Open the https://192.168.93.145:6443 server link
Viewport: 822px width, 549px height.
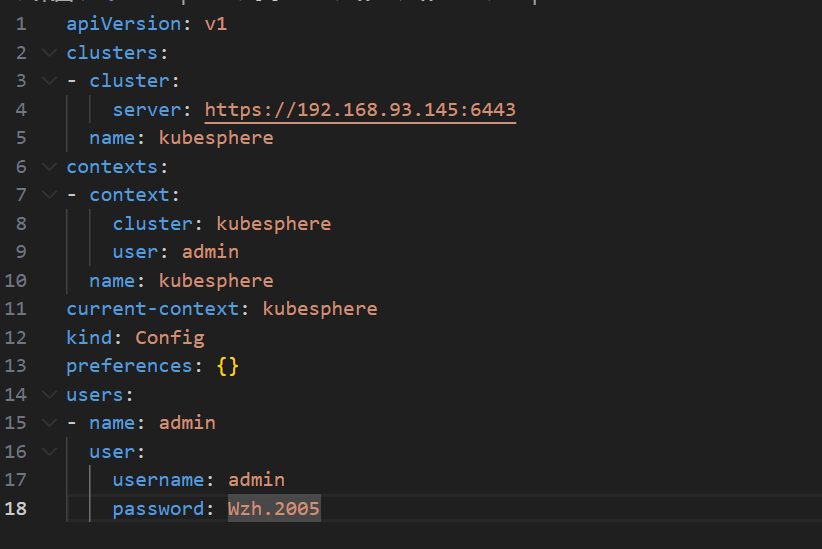[360, 110]
